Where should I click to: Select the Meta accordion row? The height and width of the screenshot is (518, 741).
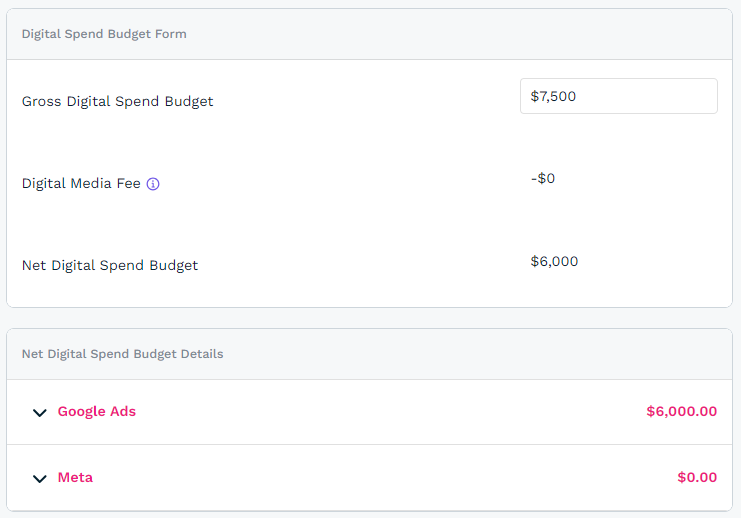370,478
